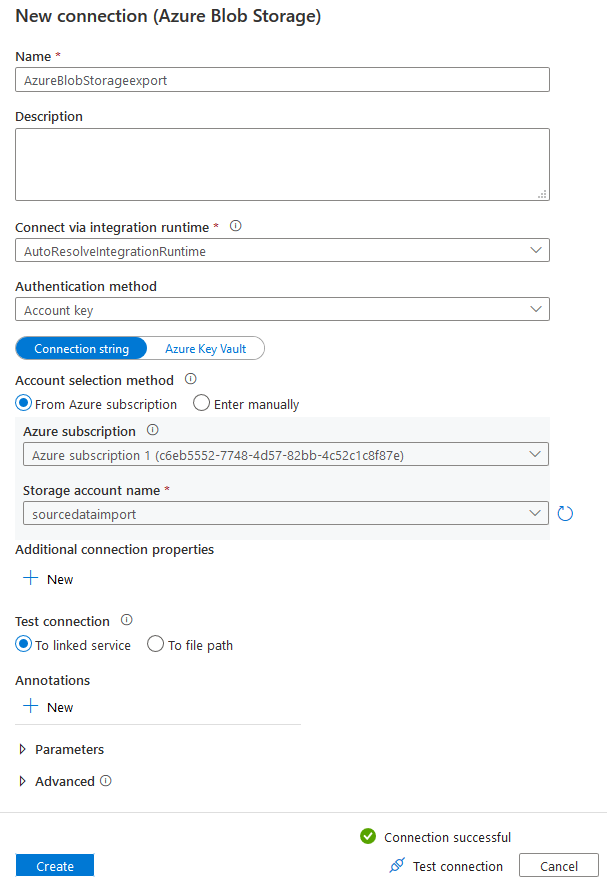This screenshot has width=607, height=883.
Task: Click info icon next to Account selection method
Action: pyautogui.click(x=190, y=380)
